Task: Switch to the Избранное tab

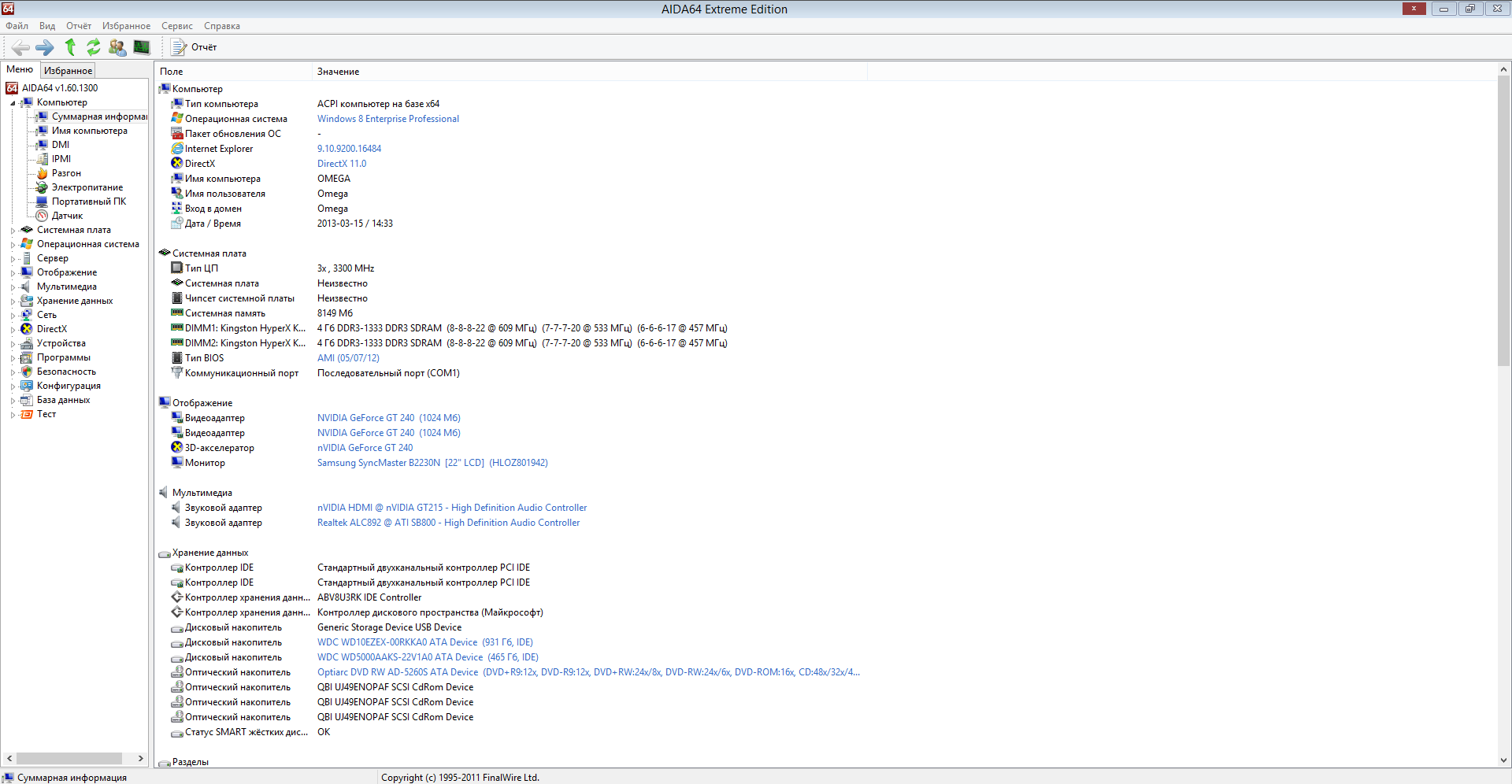Action: (68, 71)
